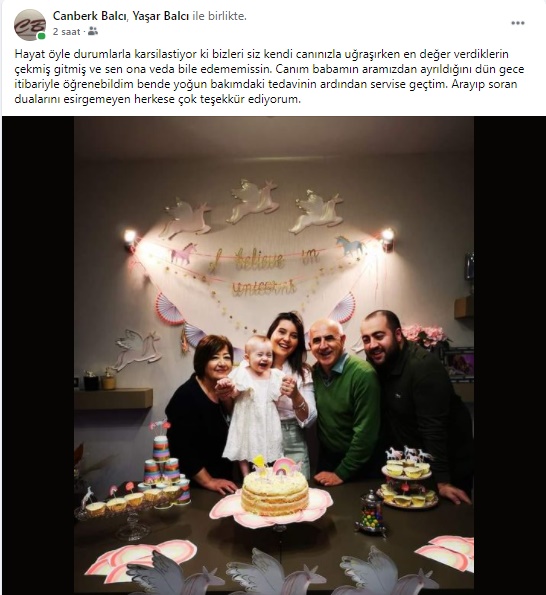
Task: Click the CB profile picture avatar
Action: point(30,25)
